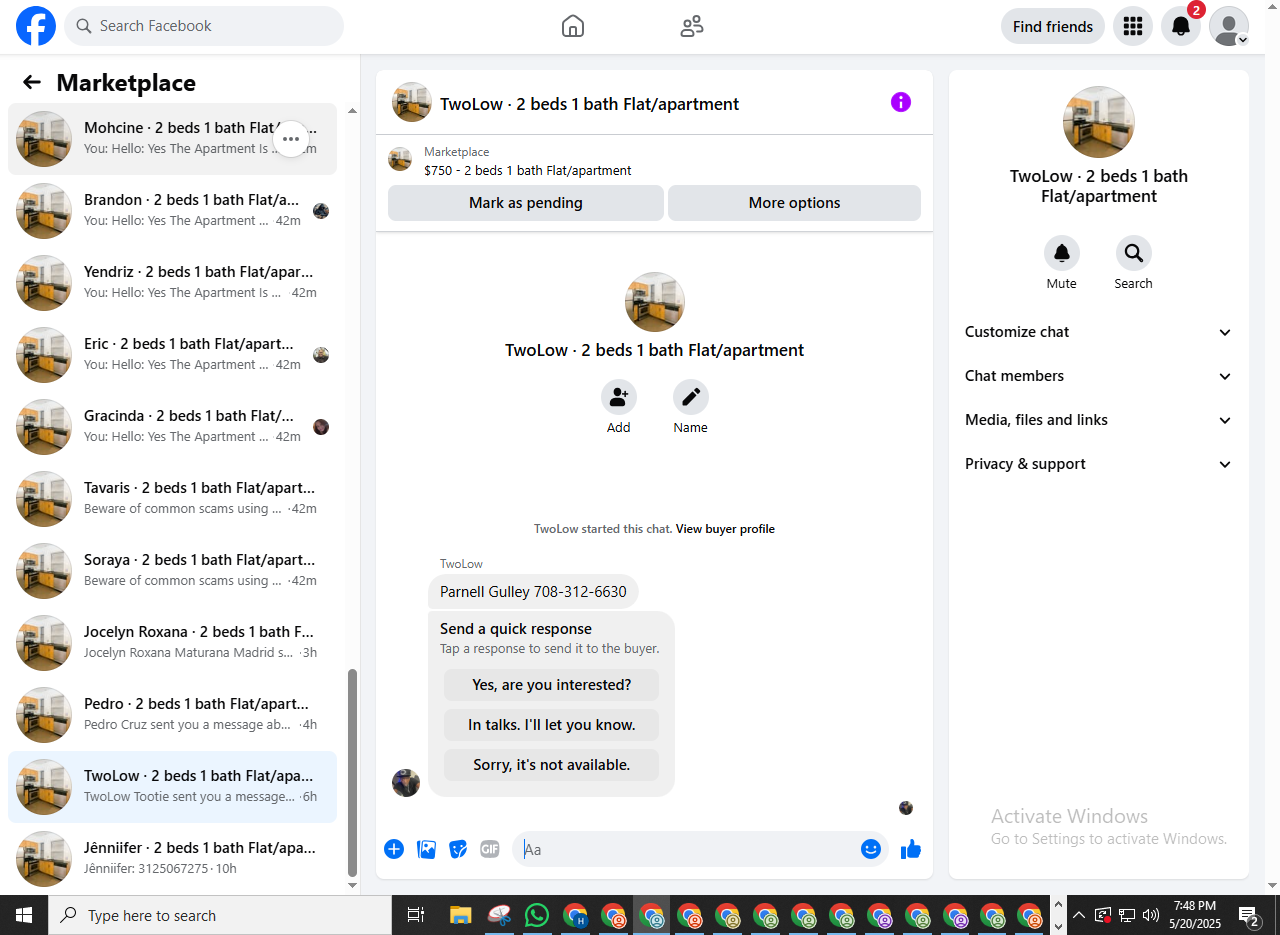Open the emoji picker smiley icon

(871, 849)
